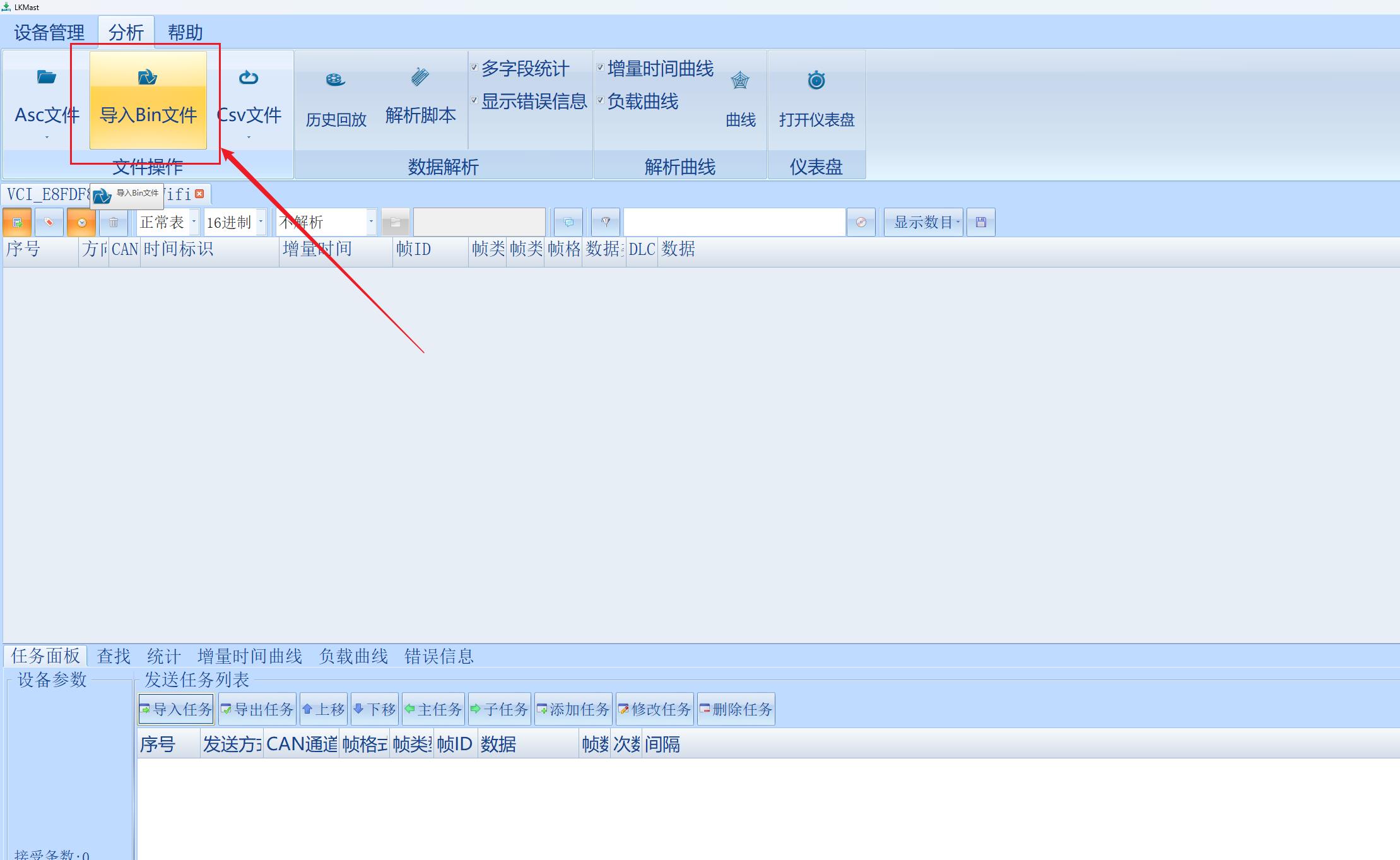The width and height of the screenshot is (1400, 860).
Task: Click the 删除任务 button
Action: click(736, 709)
